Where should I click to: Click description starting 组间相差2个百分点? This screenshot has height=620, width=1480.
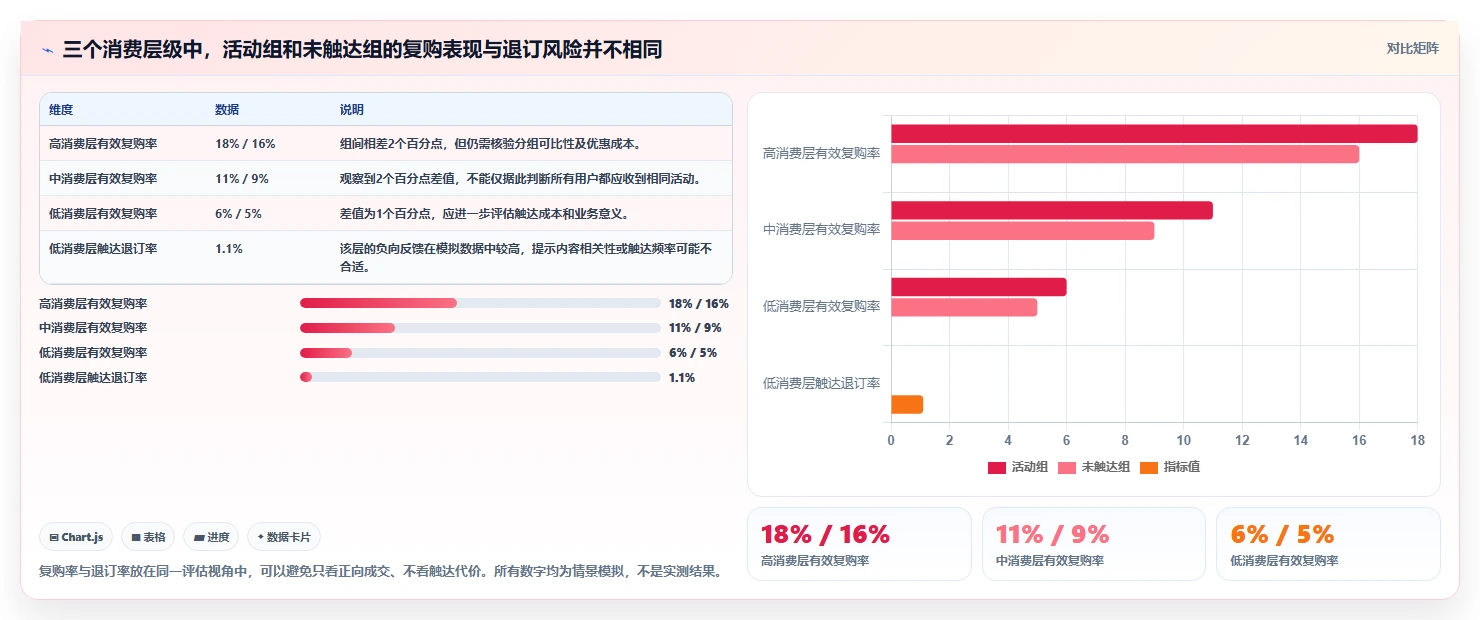click(x=491, y=143)
